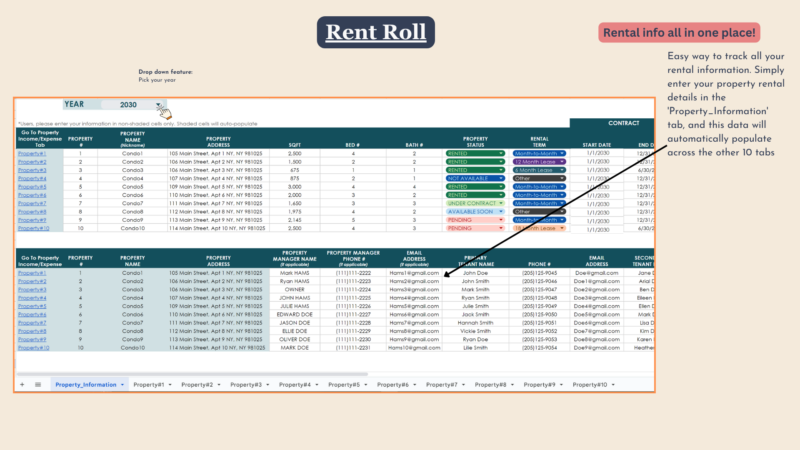Follow Property#2 link in lower table
The width and height of the screenshot is (800, 450).
[32, 281]
